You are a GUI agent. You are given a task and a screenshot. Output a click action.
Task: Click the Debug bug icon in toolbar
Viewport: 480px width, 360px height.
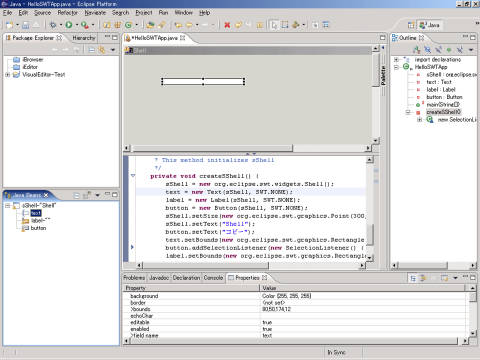pos(53,25)
